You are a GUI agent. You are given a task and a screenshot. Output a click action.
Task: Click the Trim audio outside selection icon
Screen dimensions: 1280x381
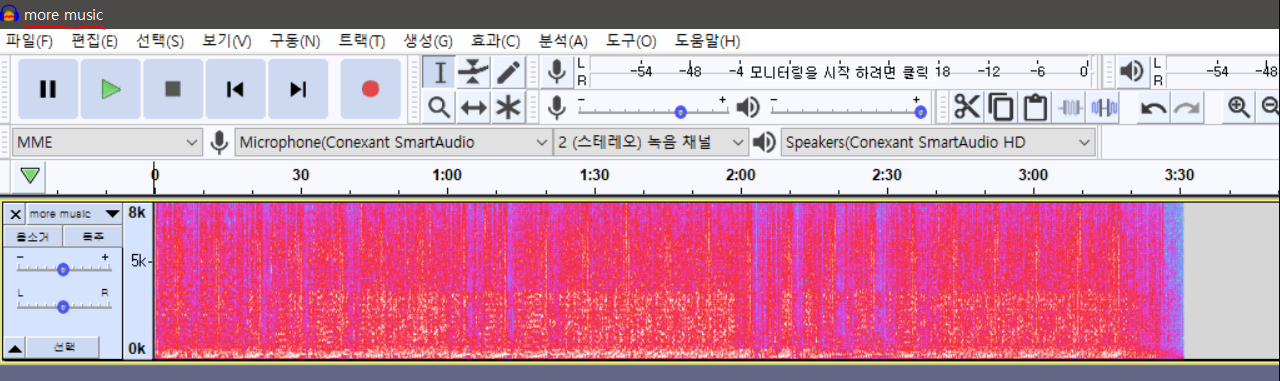point(1070,106)
